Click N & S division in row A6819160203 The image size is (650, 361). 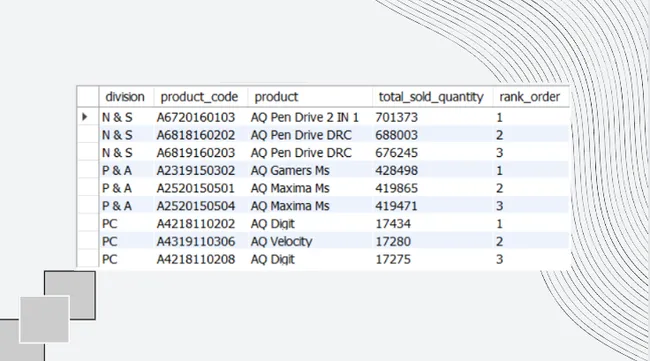pos(117,153)
